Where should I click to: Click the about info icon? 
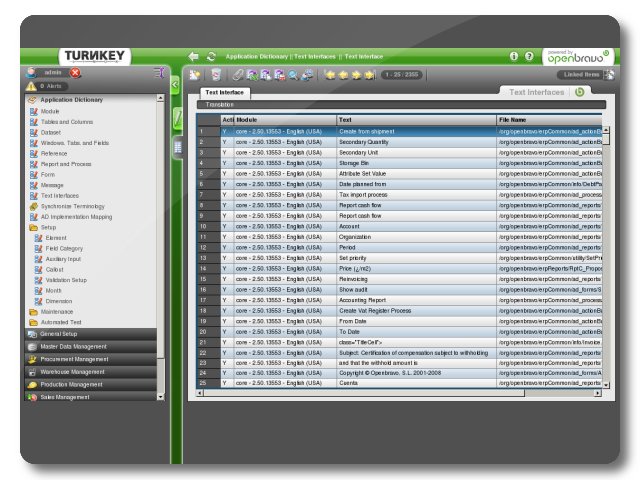point(515,57)
